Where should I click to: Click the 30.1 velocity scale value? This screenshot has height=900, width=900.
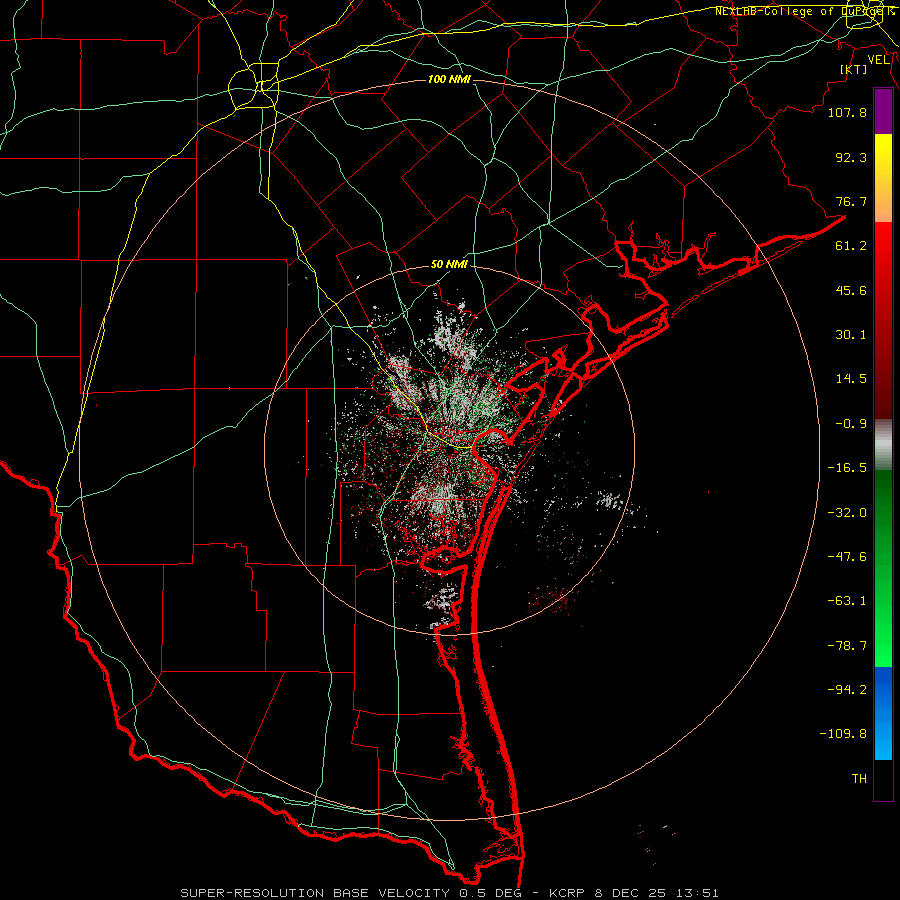[x=851, y=335]
